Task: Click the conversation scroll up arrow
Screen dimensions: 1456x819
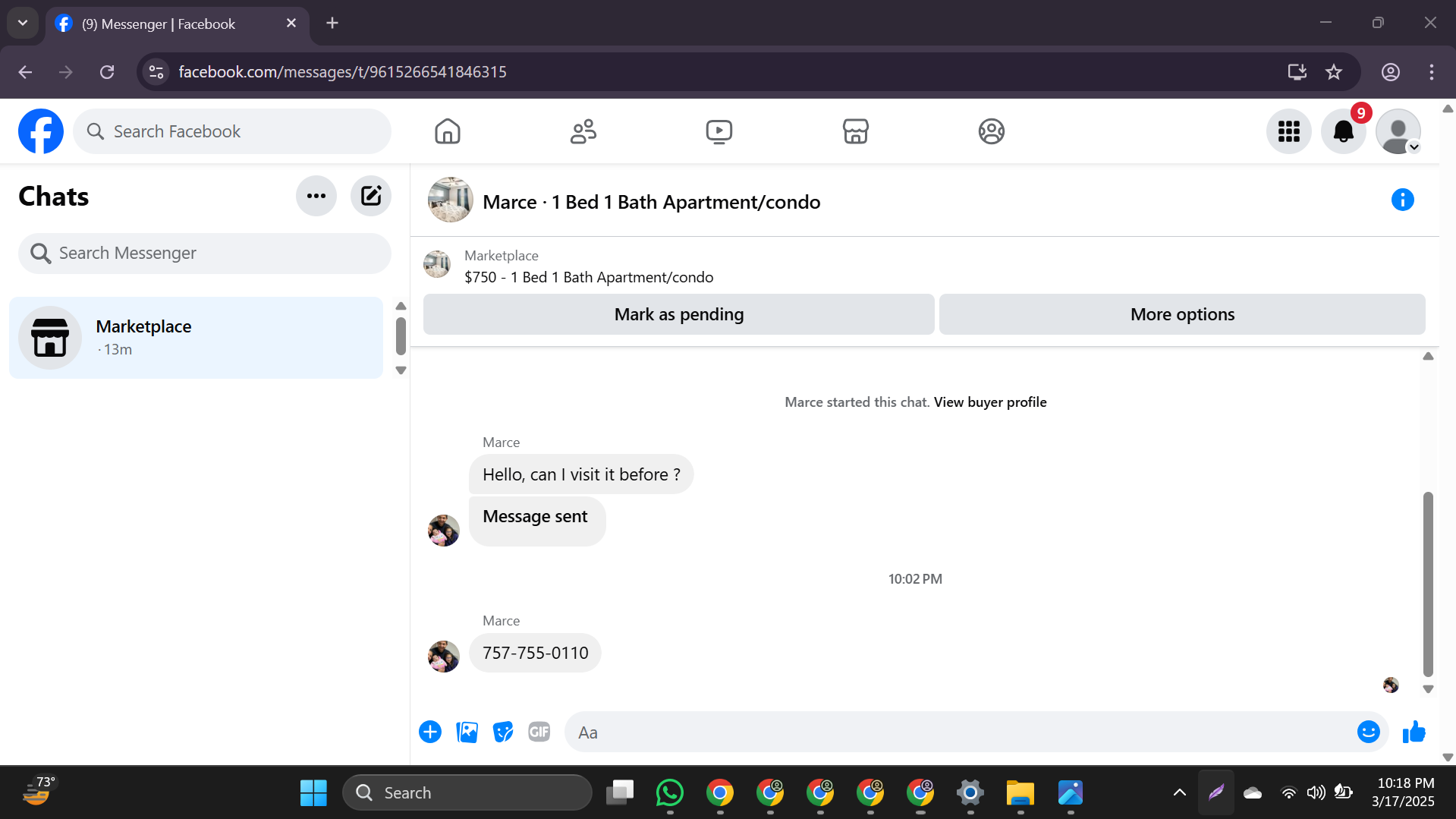Action: pyautogui.click(x=1428, y=356)
